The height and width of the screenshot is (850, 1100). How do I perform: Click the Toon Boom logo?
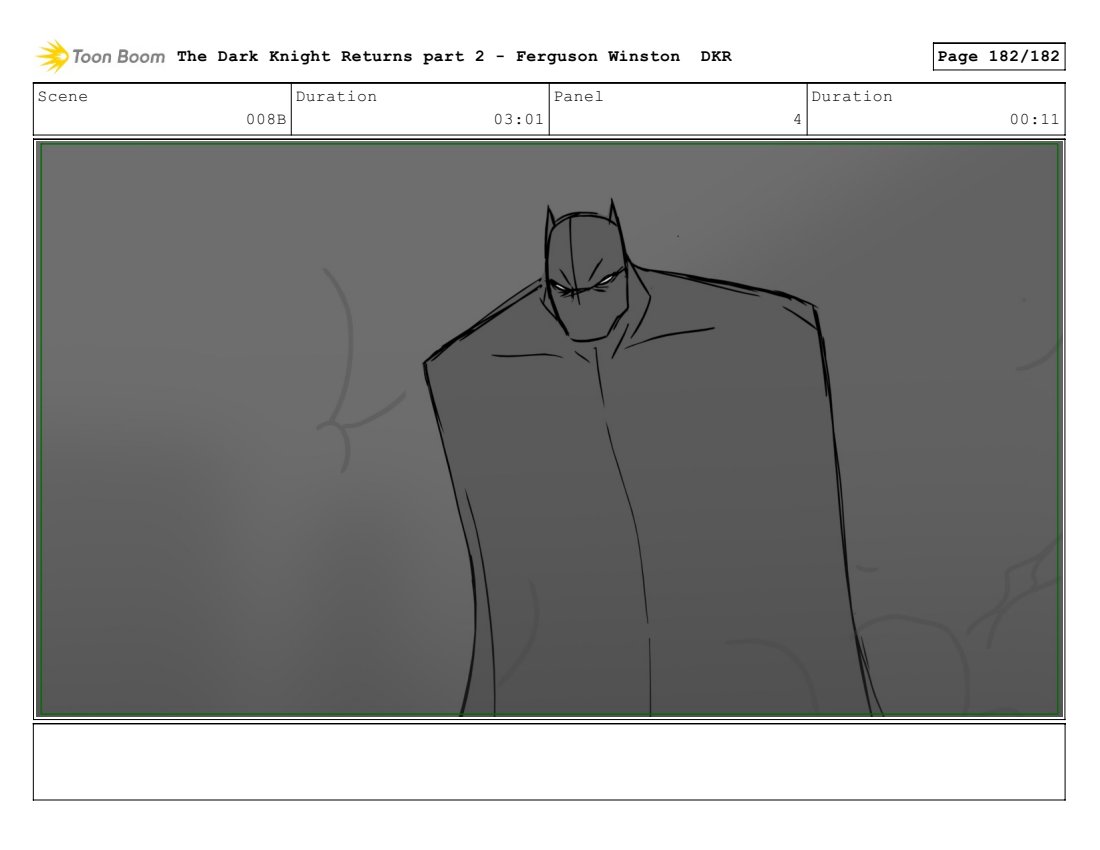click(100, 57)
